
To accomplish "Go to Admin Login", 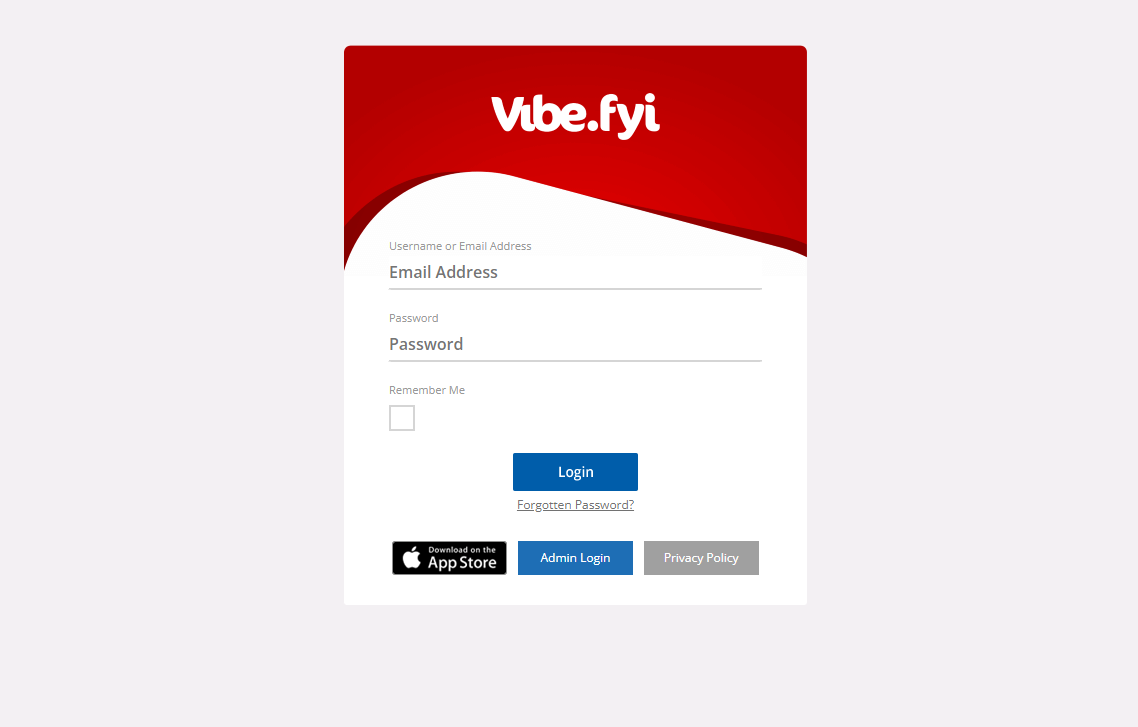I will pyautogui.click(x=575, y=558).
